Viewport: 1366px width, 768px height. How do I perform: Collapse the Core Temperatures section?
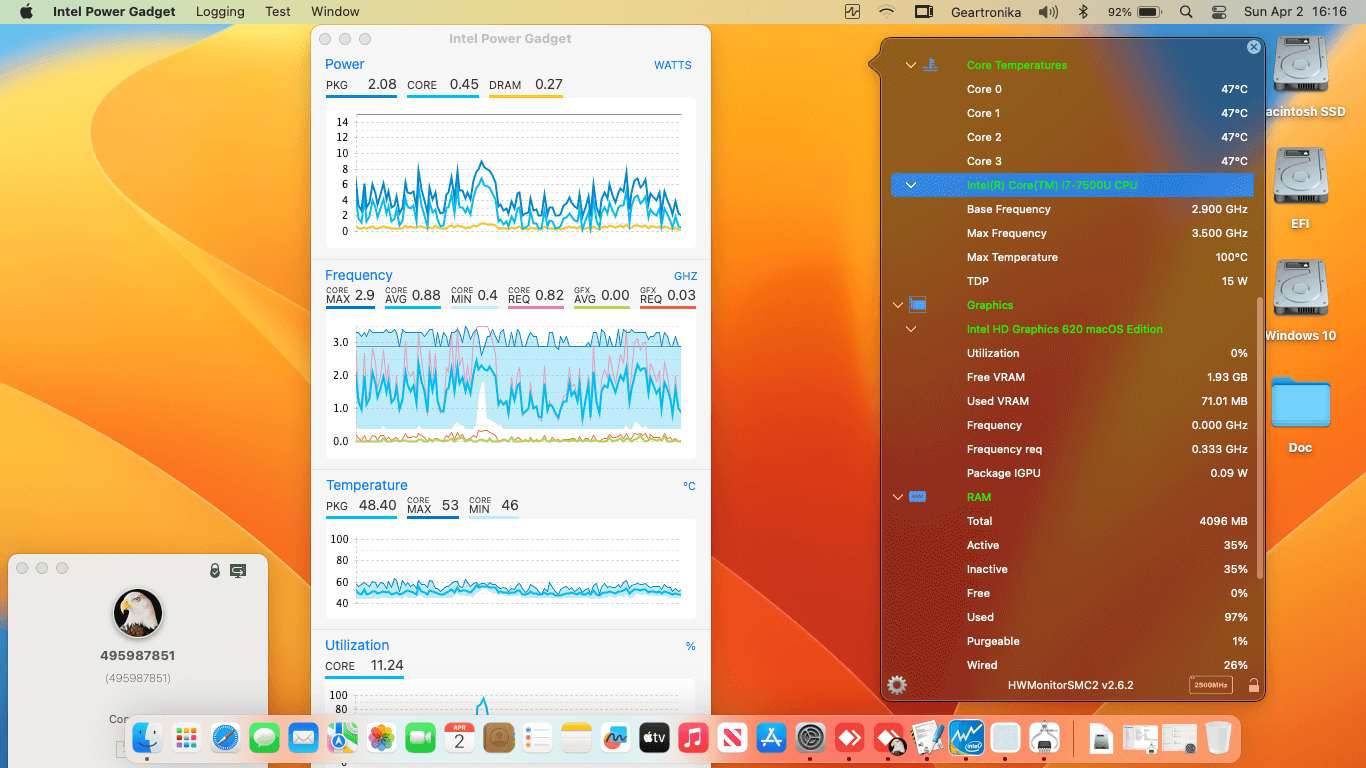point(911,65)
